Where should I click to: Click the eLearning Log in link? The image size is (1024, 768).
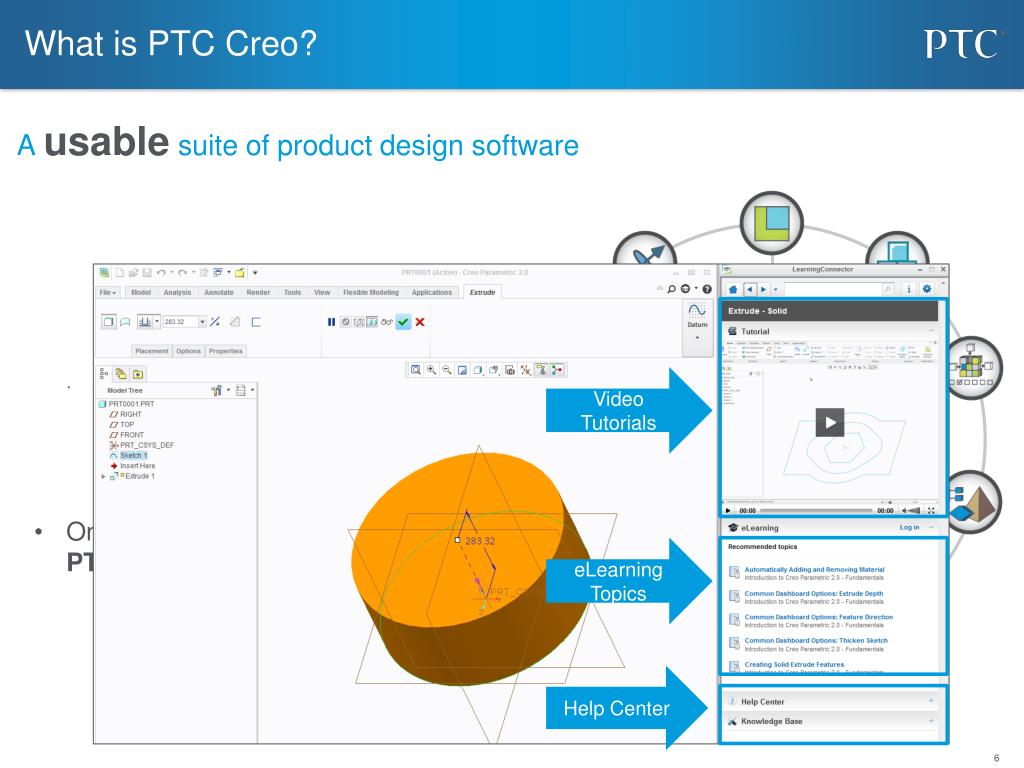pyautogui.click(x=909, y=527)
